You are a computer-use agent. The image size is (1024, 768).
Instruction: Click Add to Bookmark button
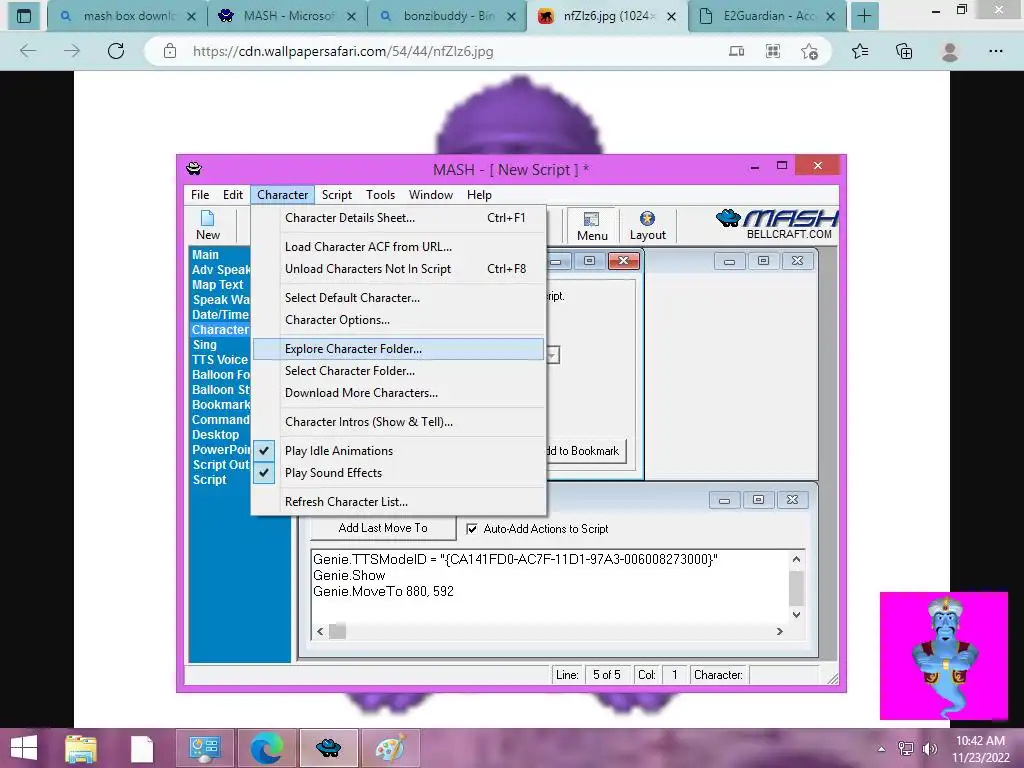click(586, 451)
